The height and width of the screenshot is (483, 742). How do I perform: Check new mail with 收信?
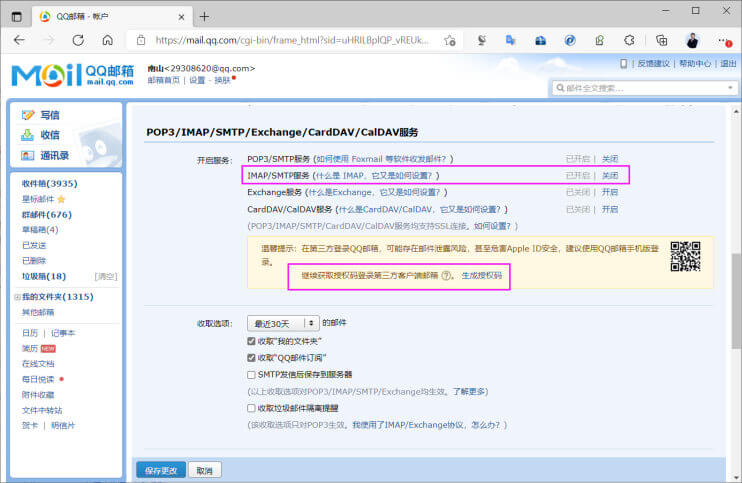[50, 135]
